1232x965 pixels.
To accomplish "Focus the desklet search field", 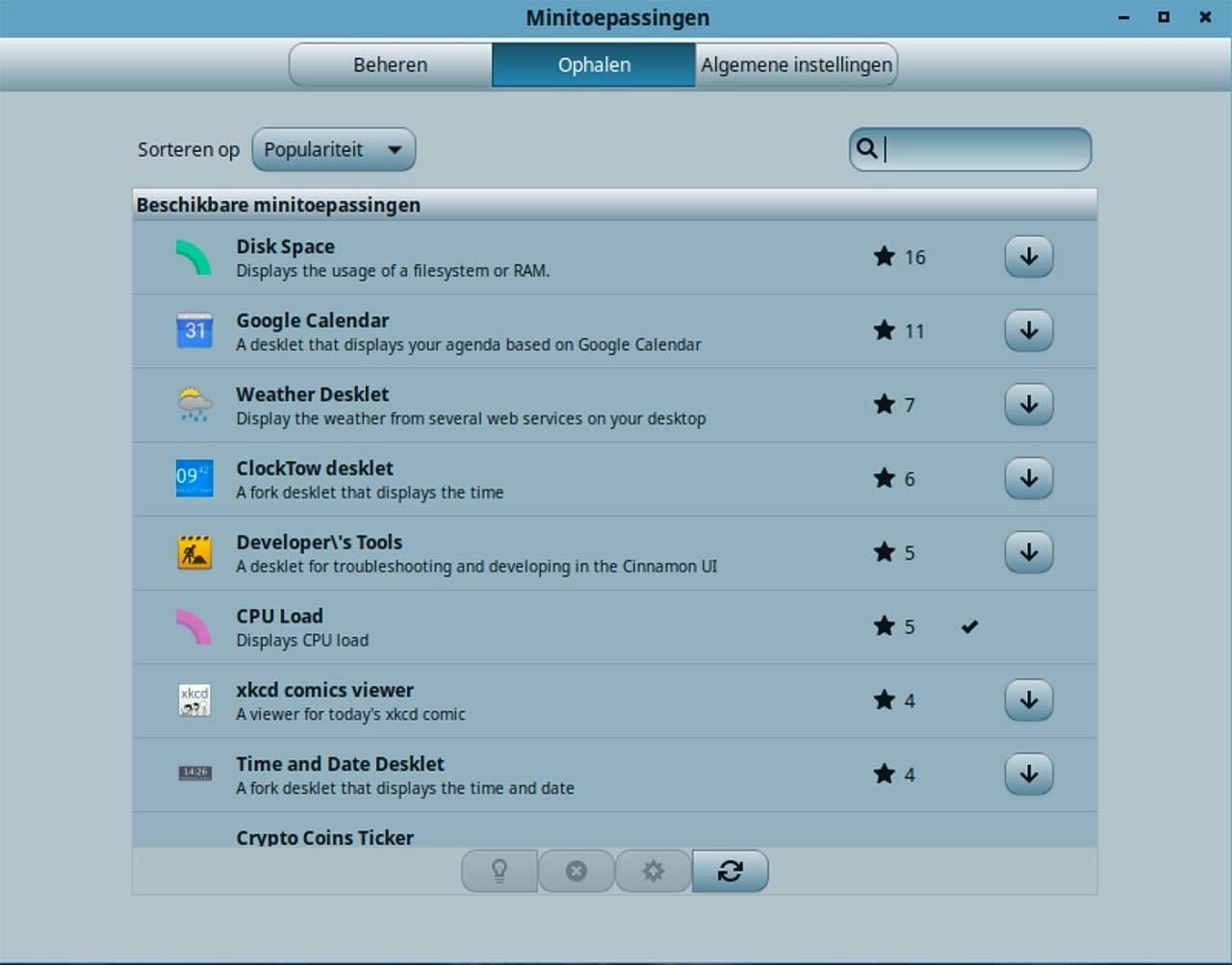I will [970, 149].
